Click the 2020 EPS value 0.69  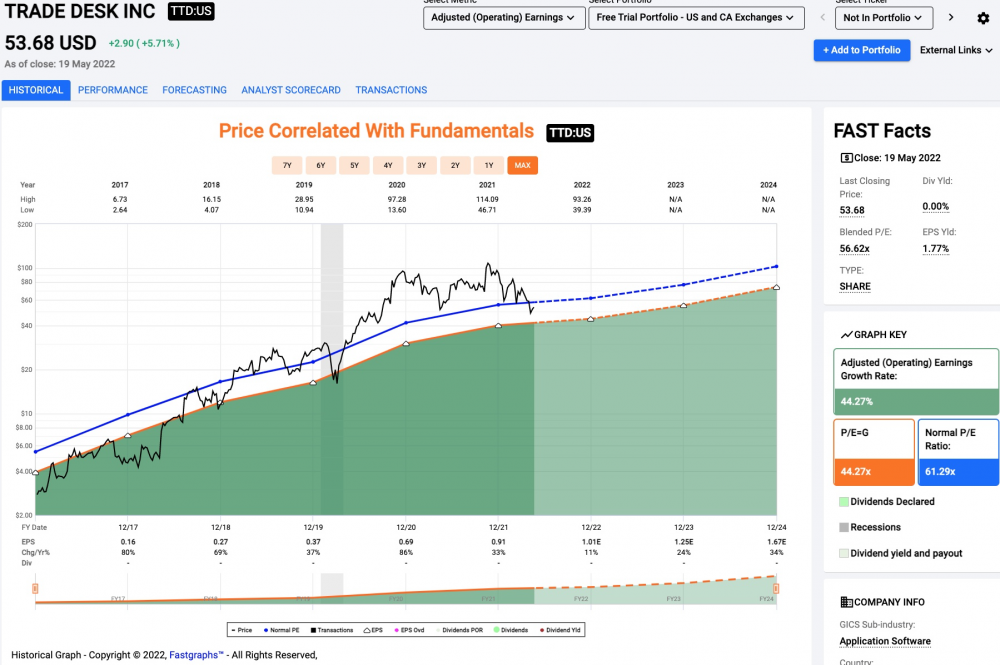(406, 542)
